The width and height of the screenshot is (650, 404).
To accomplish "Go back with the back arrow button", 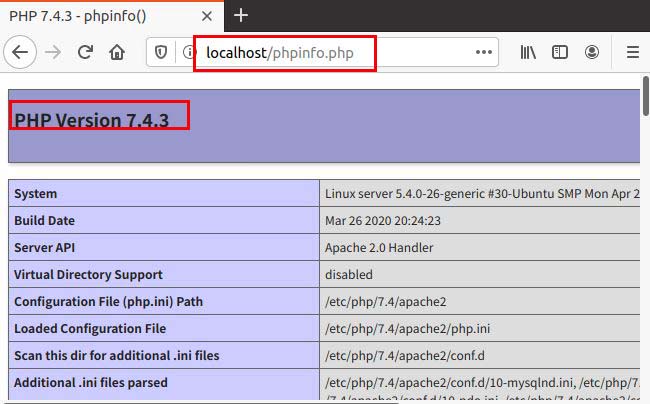I will pyautogui.click(x=20, y=52).
